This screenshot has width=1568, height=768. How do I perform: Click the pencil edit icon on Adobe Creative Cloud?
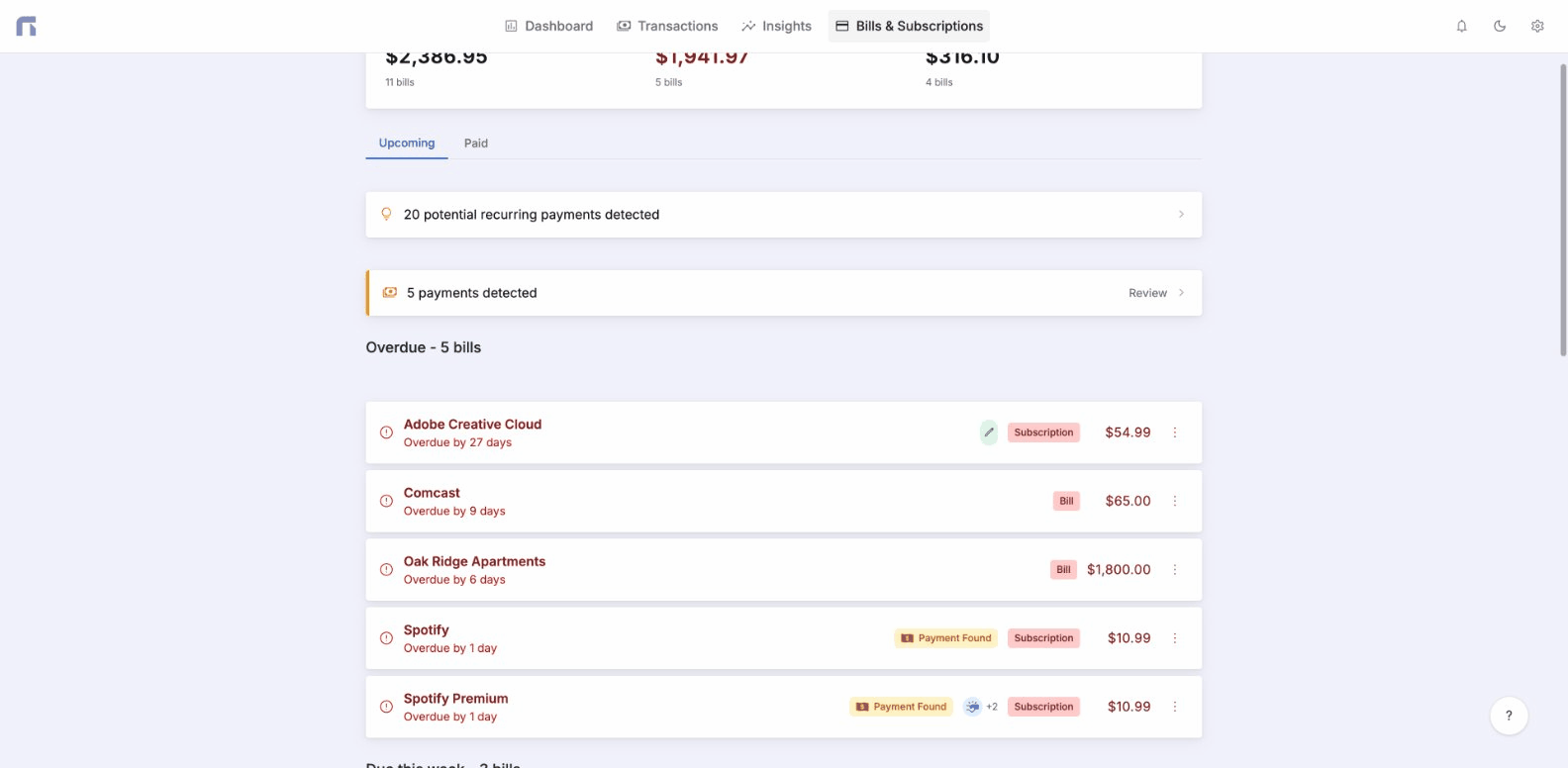(x=989, y=432)
